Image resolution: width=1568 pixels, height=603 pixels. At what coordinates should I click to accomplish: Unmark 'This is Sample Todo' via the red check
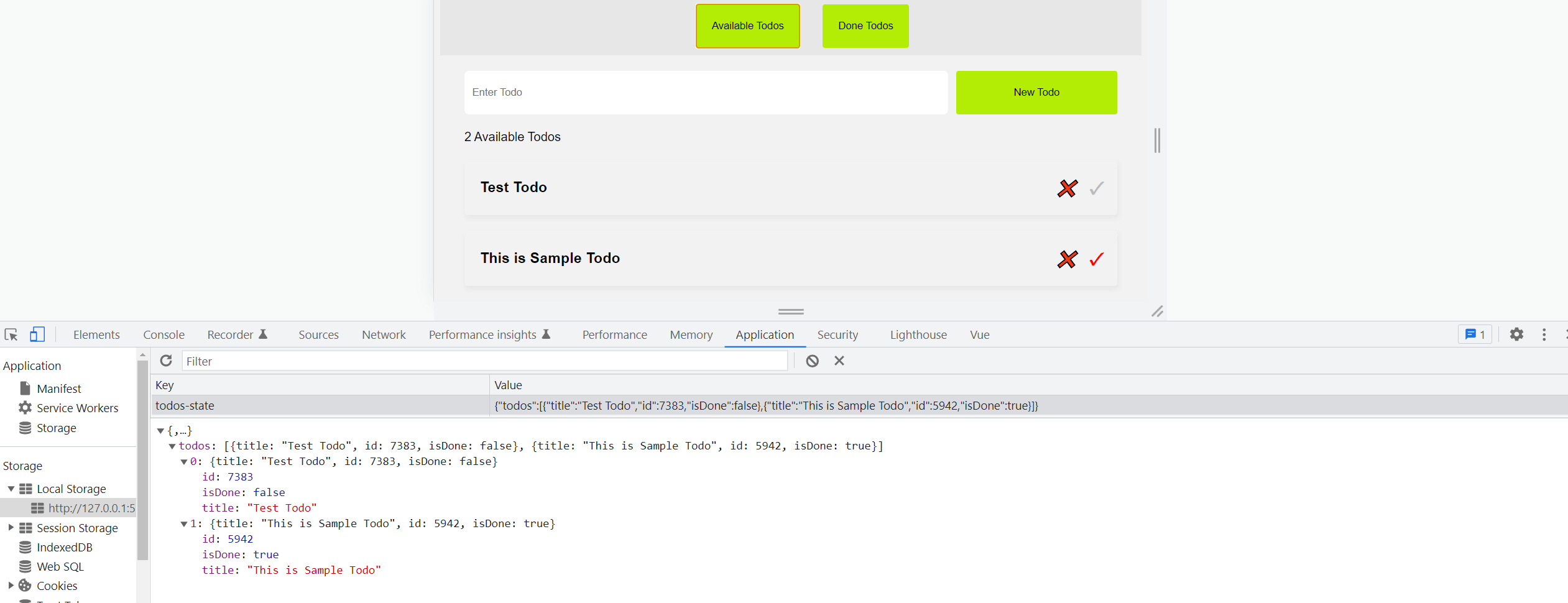(x=1096, y=259)
